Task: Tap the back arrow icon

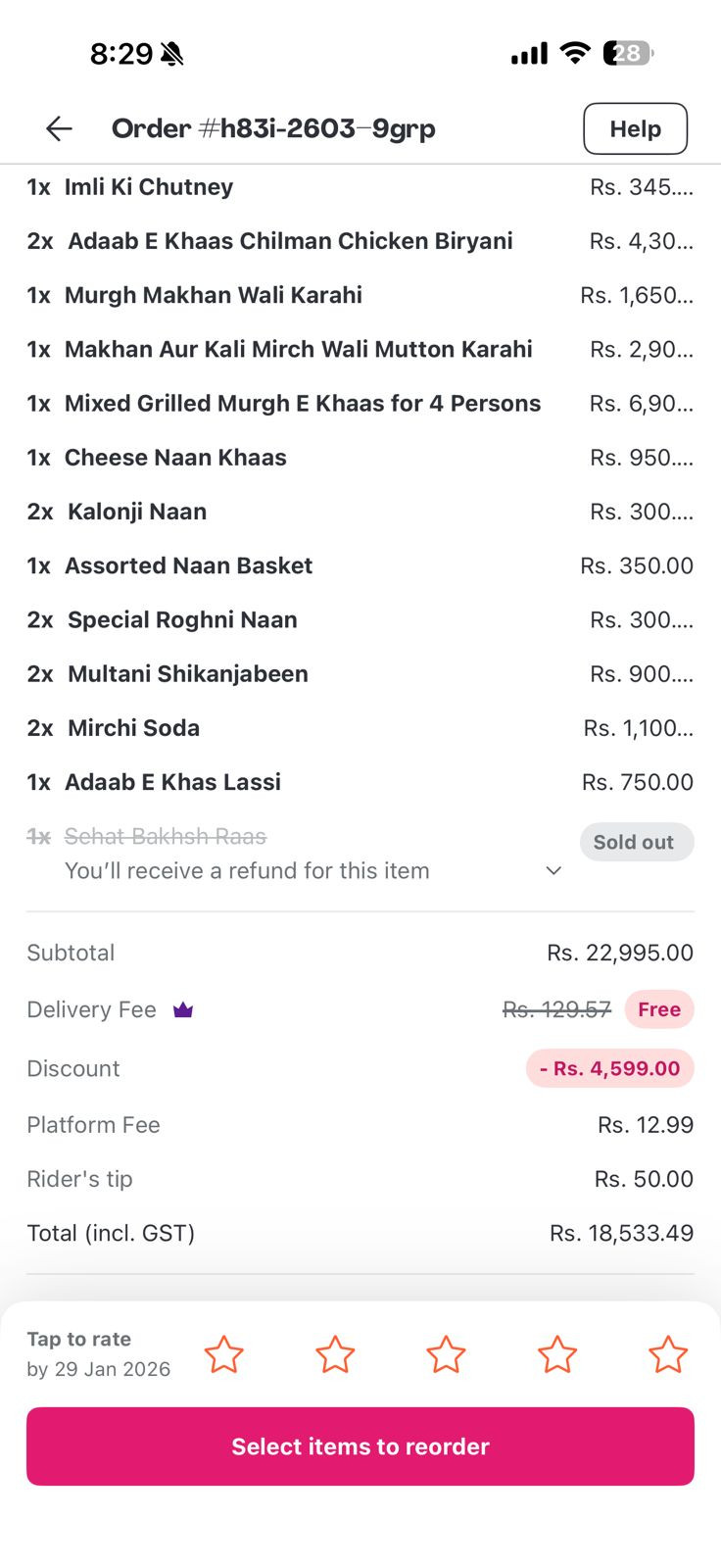Action: [59, 128]
